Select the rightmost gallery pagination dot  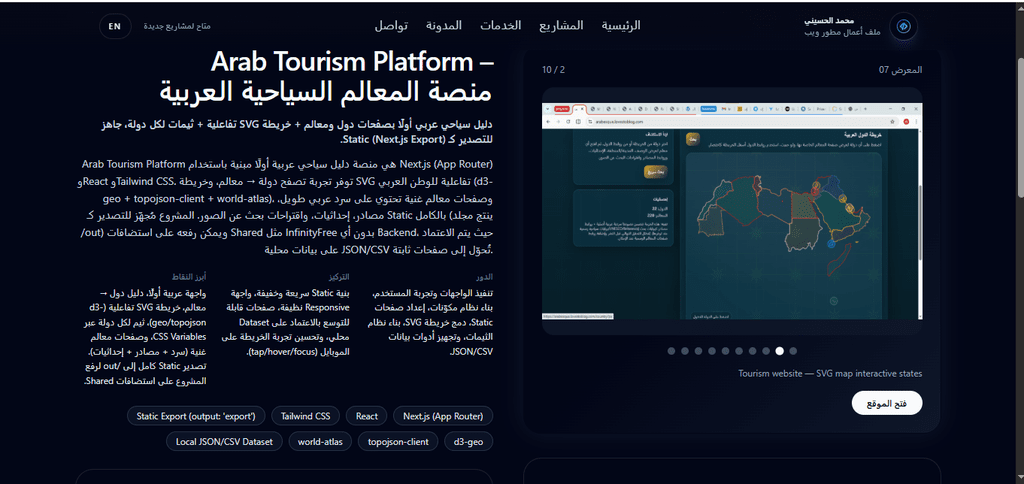click(793, 351)
